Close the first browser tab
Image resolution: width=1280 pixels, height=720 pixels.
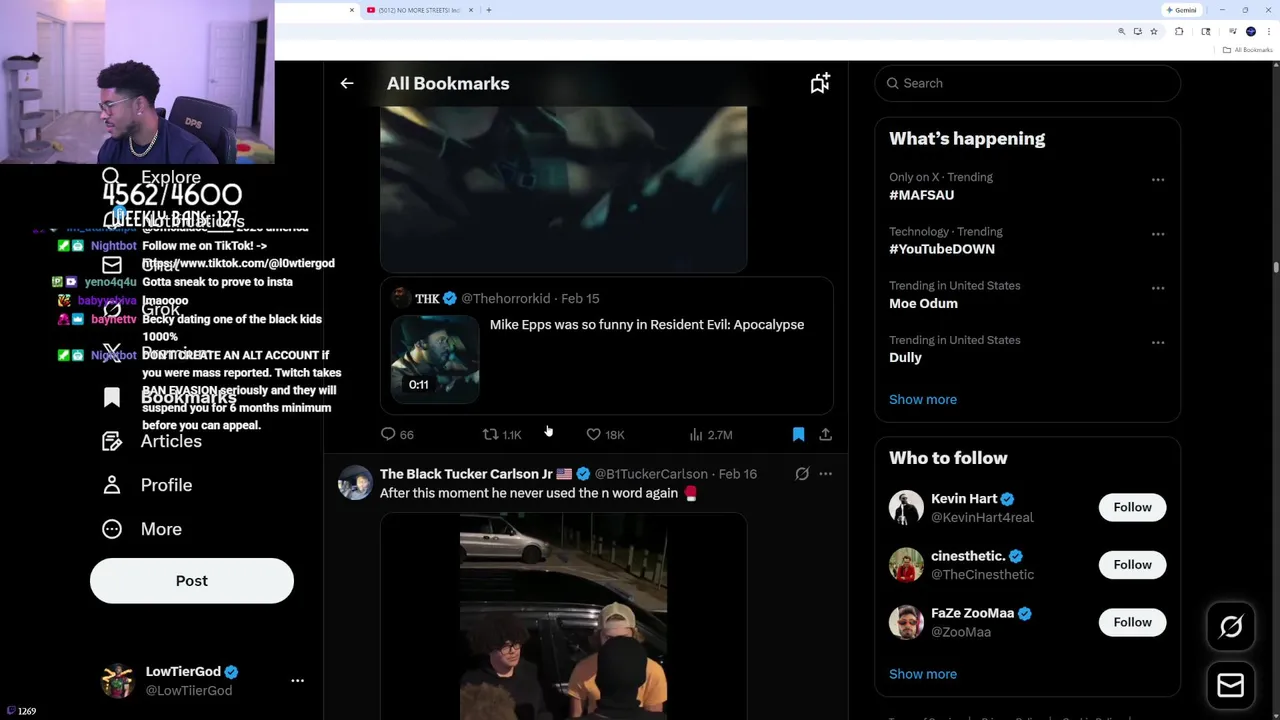point(351,10)
